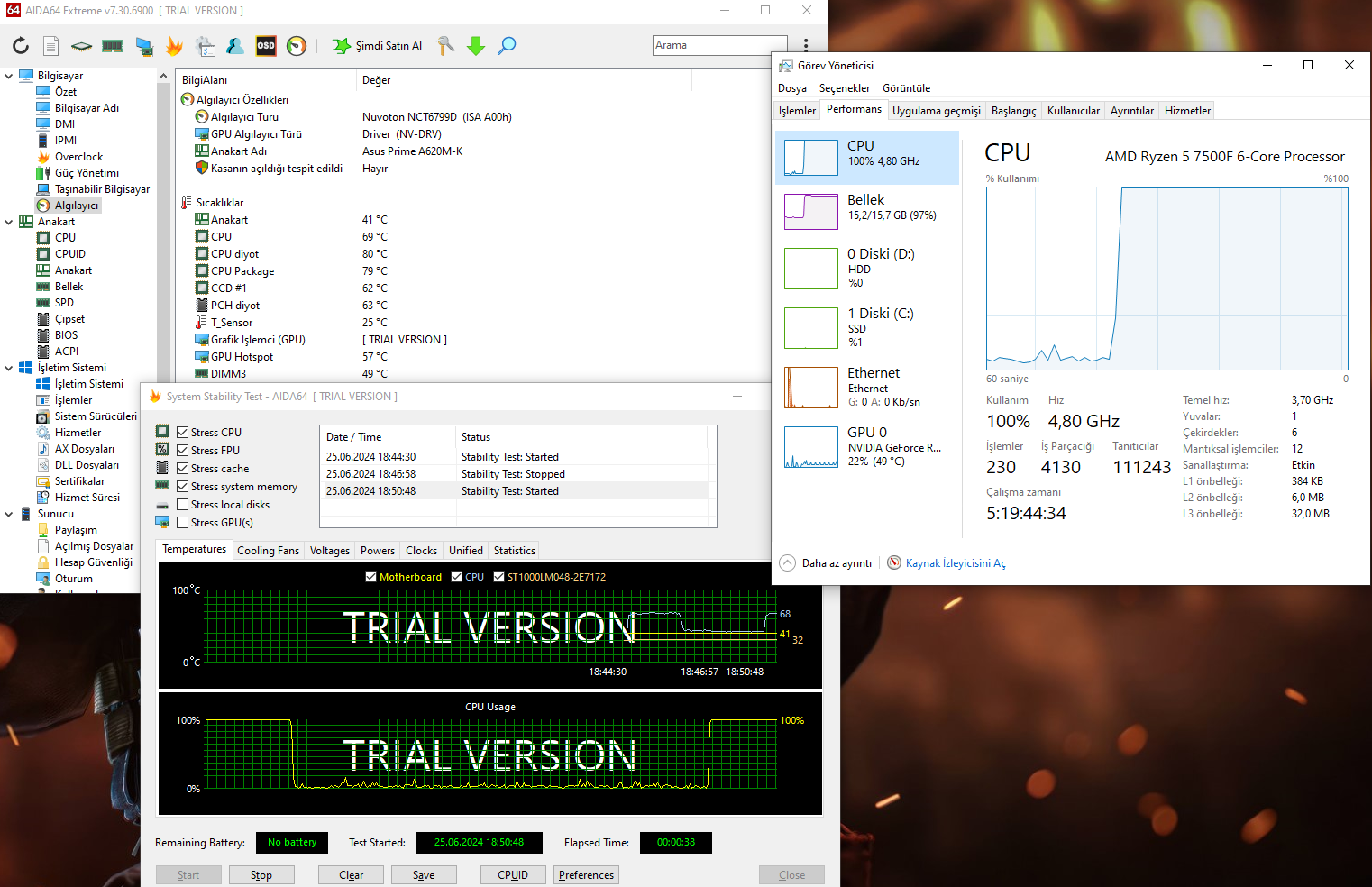Click the magnifier search toolbar icon
This screenshot has width=1372, height=887.
507,46
